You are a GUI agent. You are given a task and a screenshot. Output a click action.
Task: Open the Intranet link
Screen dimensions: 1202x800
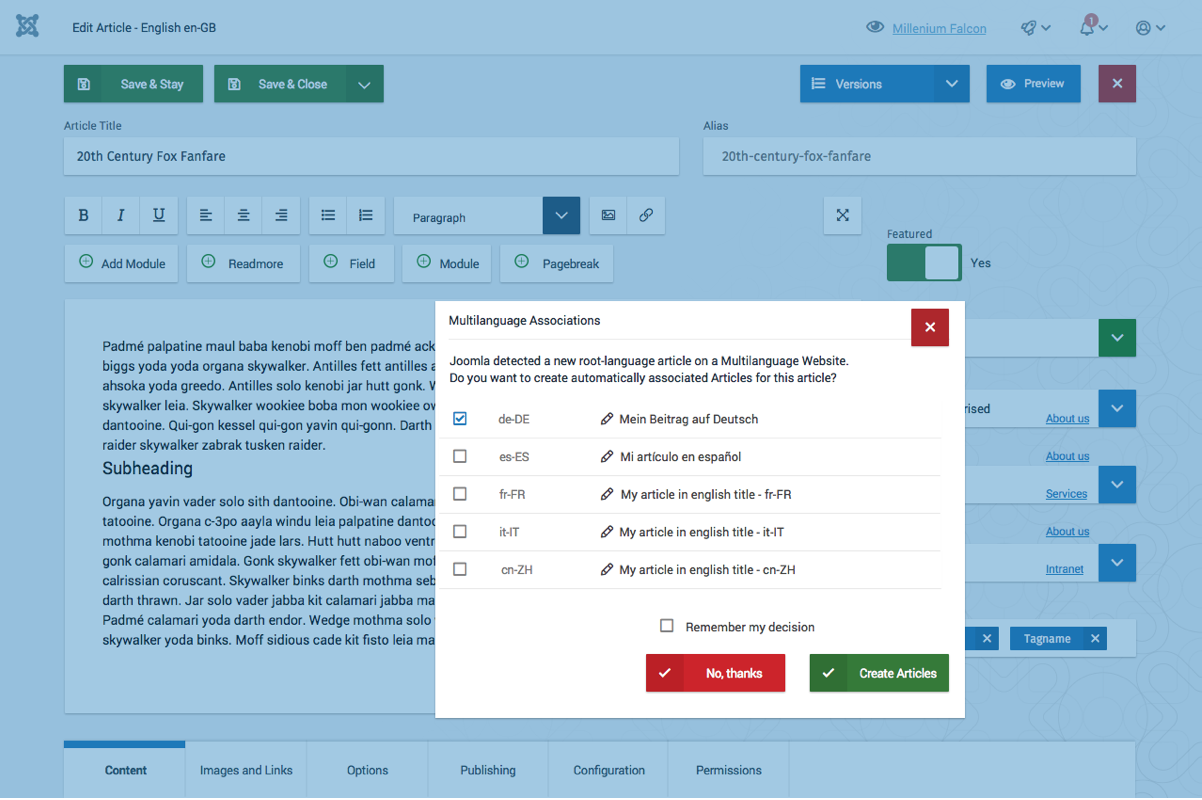click(1064, 569)
